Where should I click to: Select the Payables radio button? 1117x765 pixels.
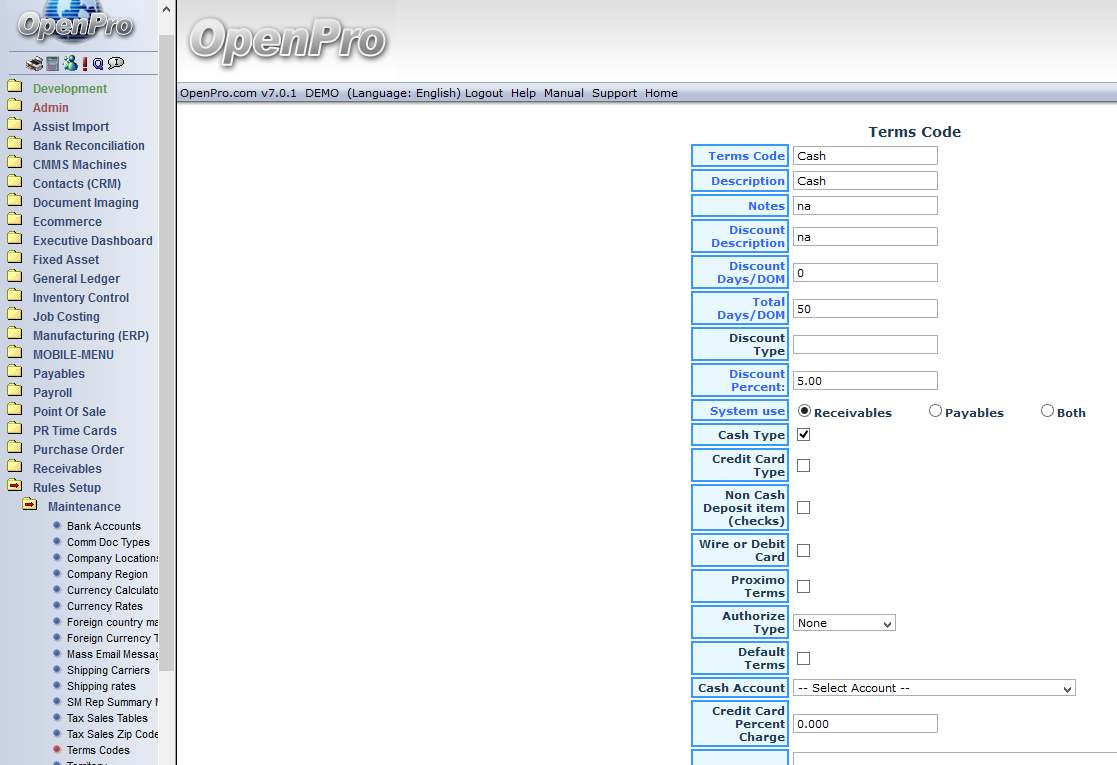pyautogui.click(x=935, y=411)
